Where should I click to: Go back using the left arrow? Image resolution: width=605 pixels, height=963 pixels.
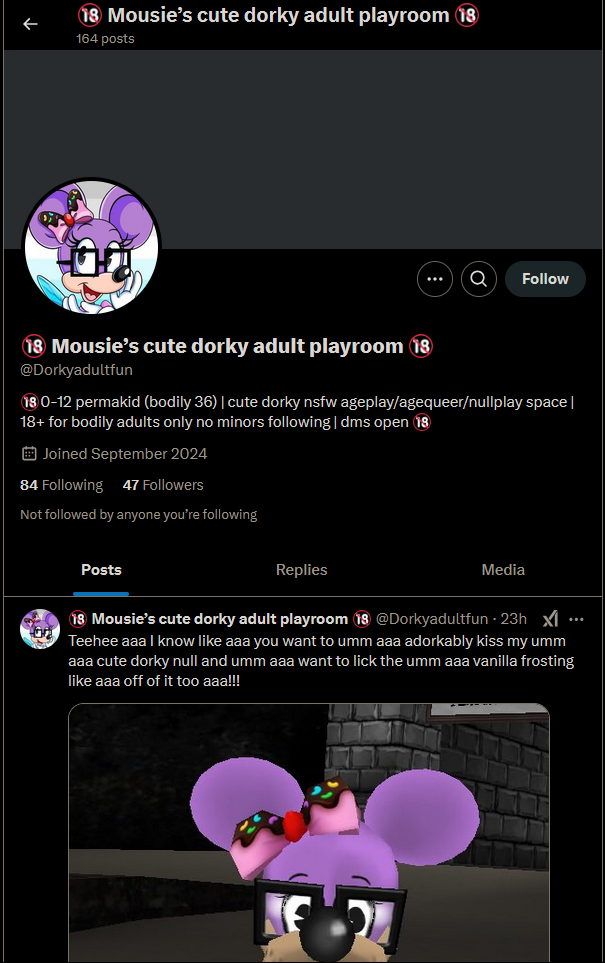coord(30,24)
